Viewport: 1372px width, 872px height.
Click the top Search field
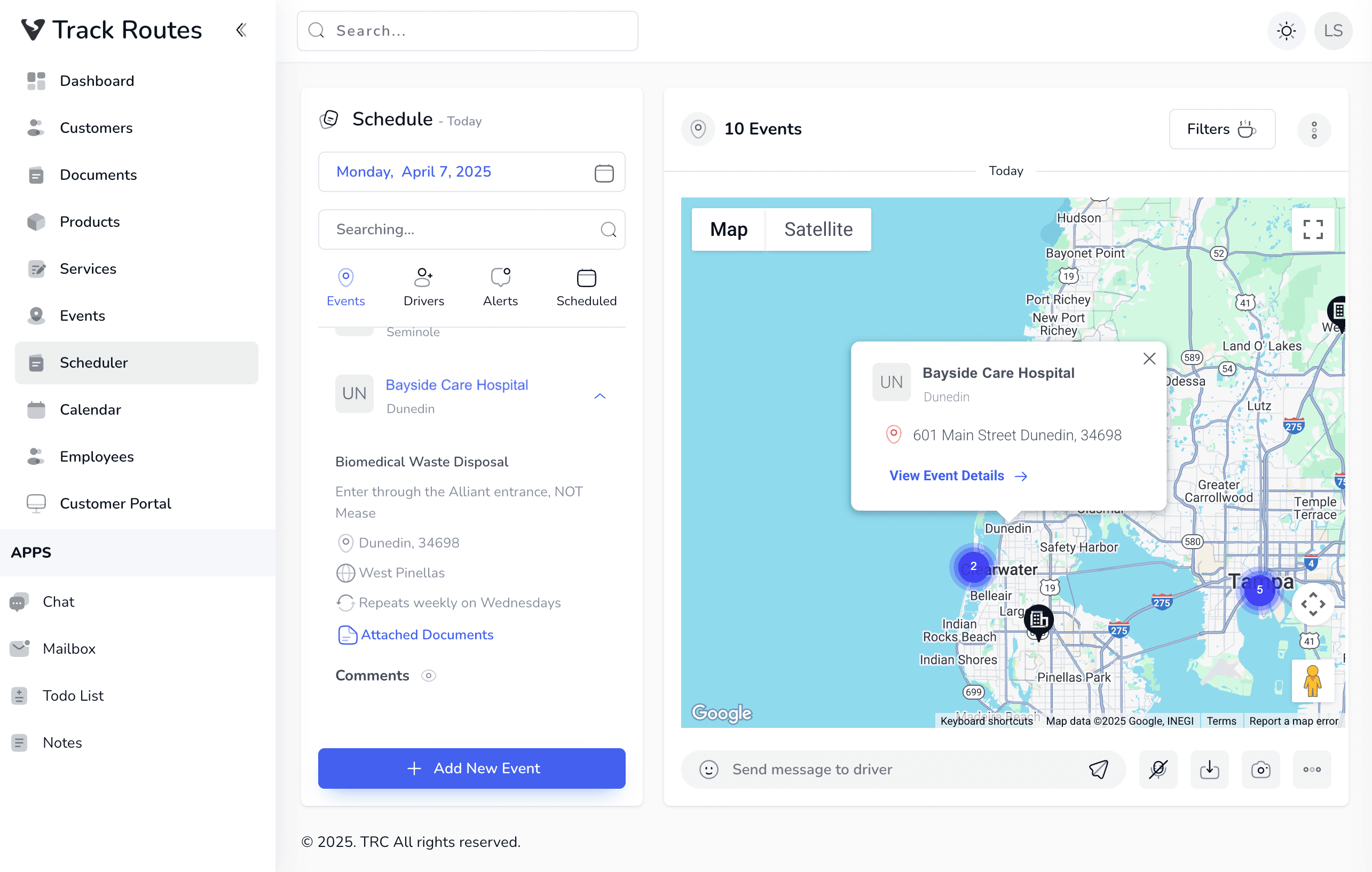point(467,31)
